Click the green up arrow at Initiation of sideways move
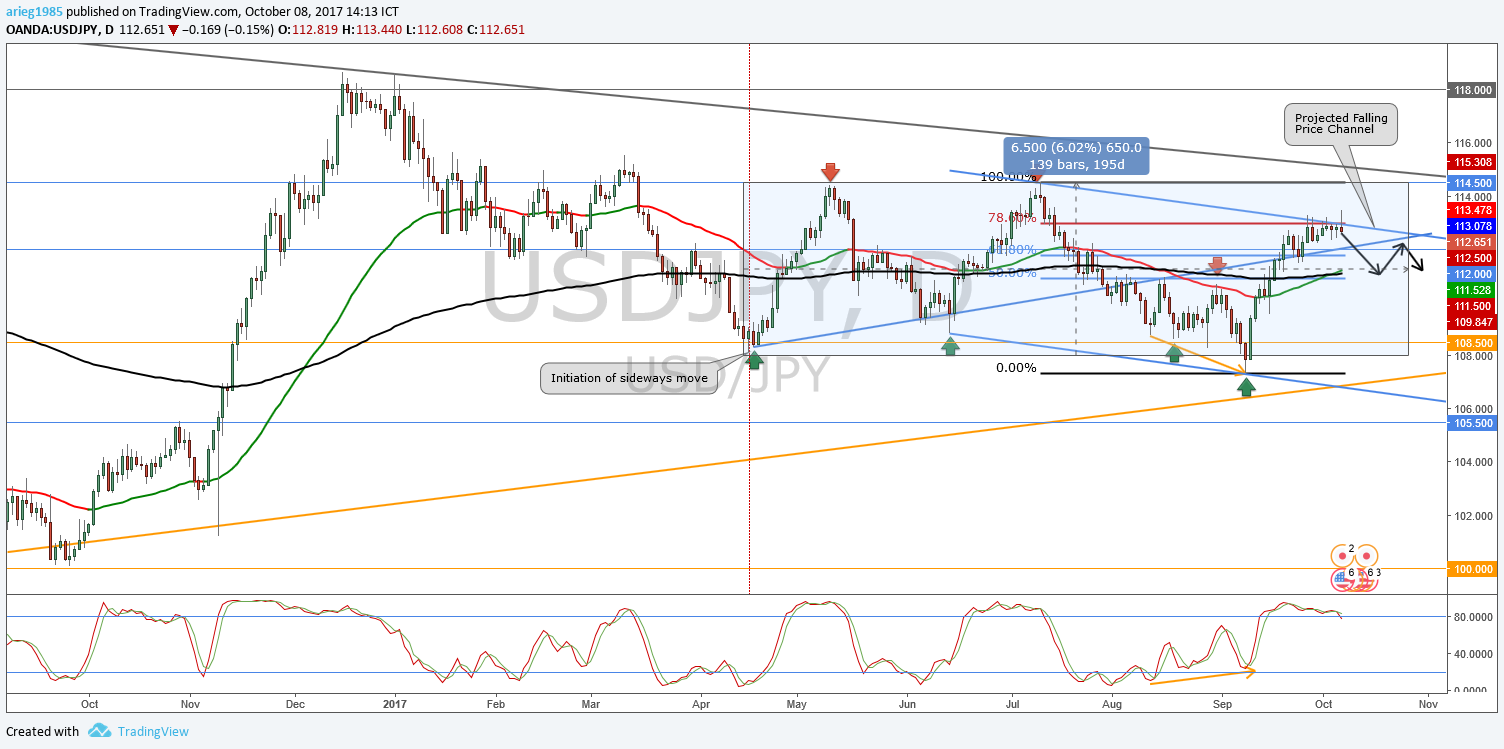 pos(754,361)
